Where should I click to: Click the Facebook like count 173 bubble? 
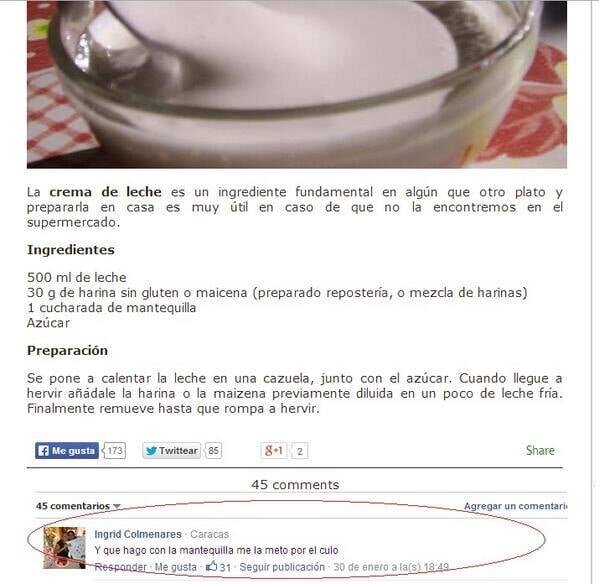pos(115,451)
